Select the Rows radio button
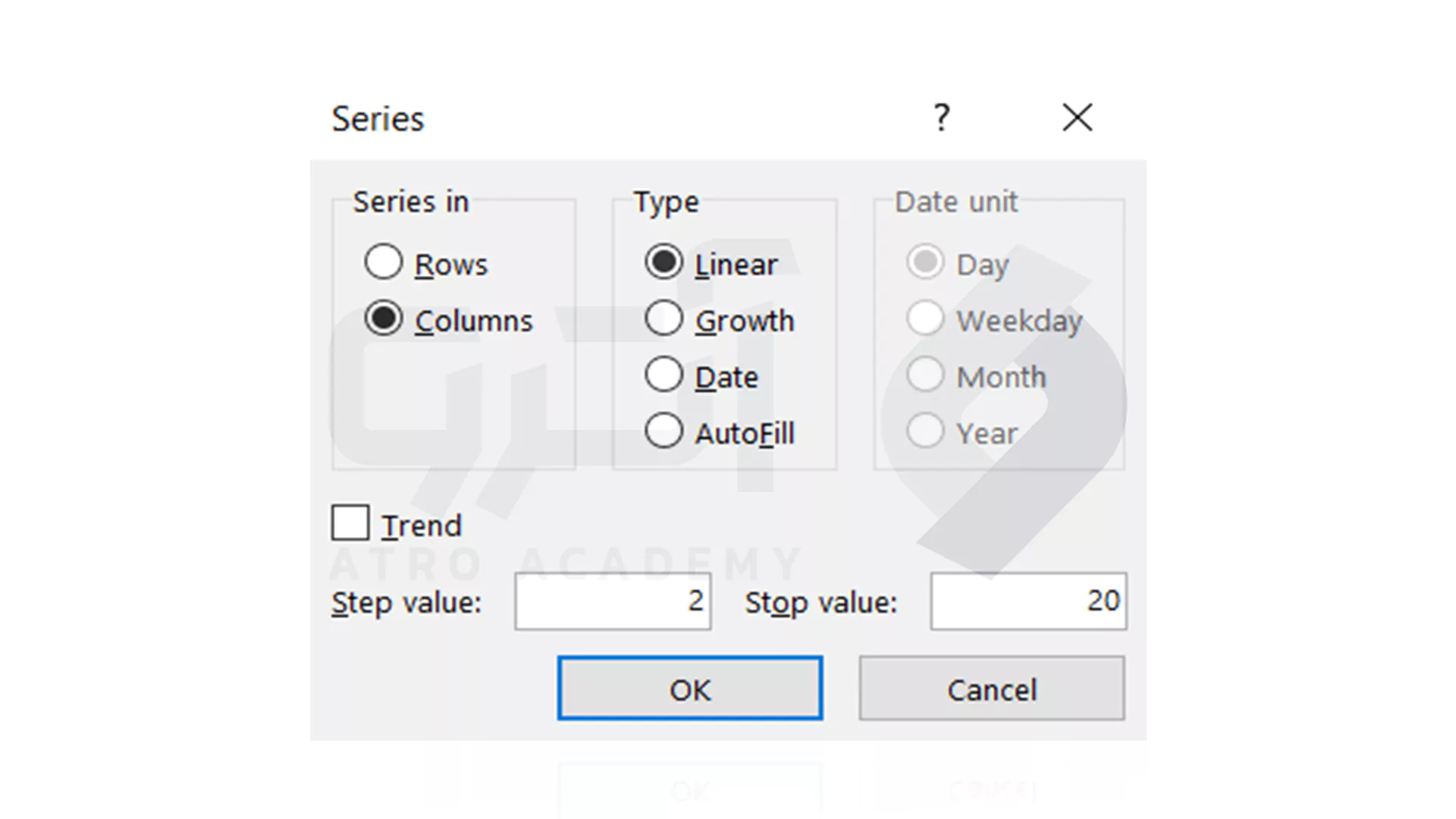The width and height of the screenshot is (1456, 819). [383, 262]
